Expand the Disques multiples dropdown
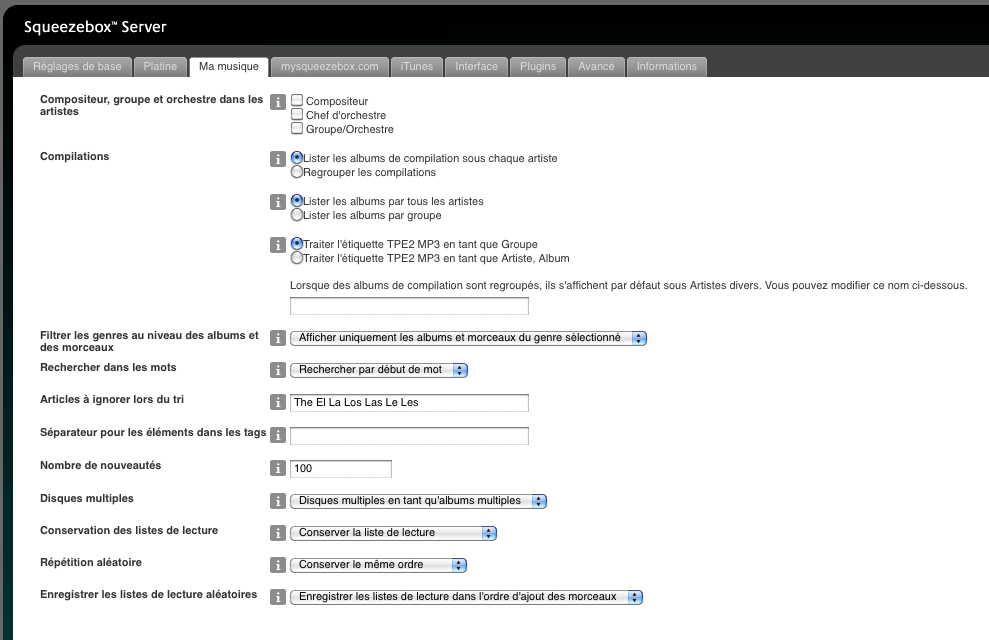The image size is (989, 640). point(418,501)
